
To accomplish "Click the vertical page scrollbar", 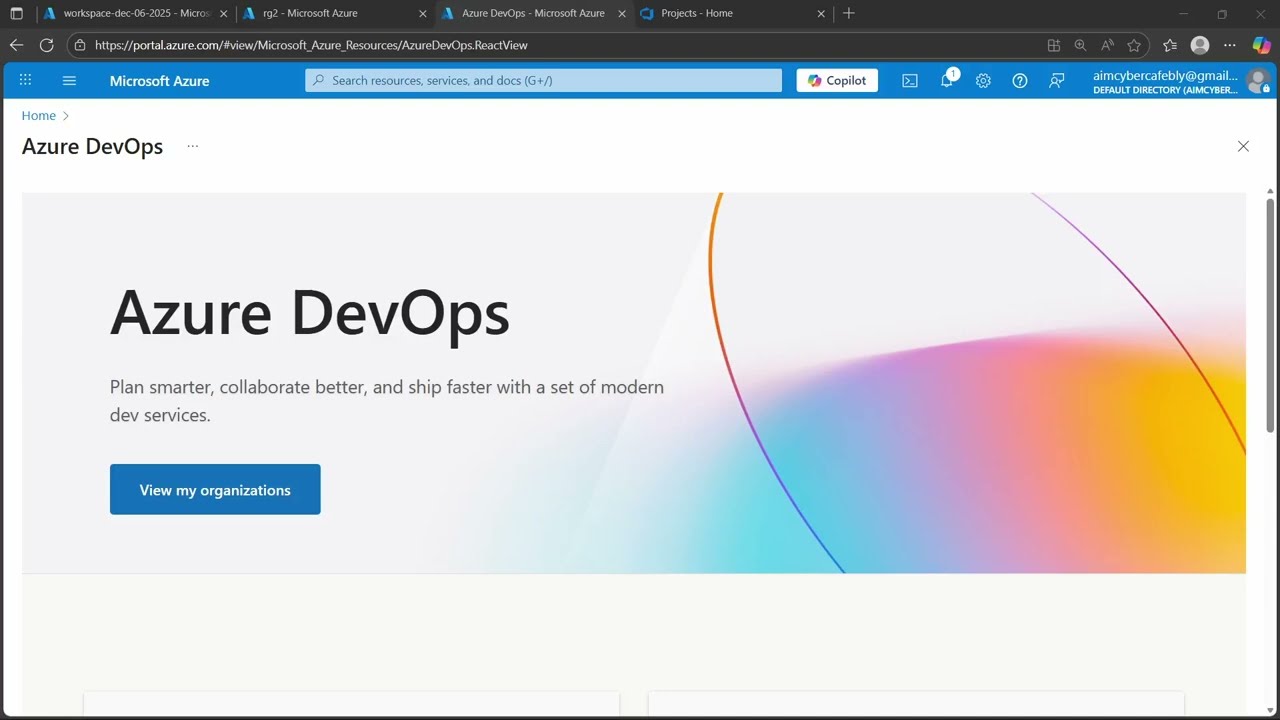I will pos(1270,315).
